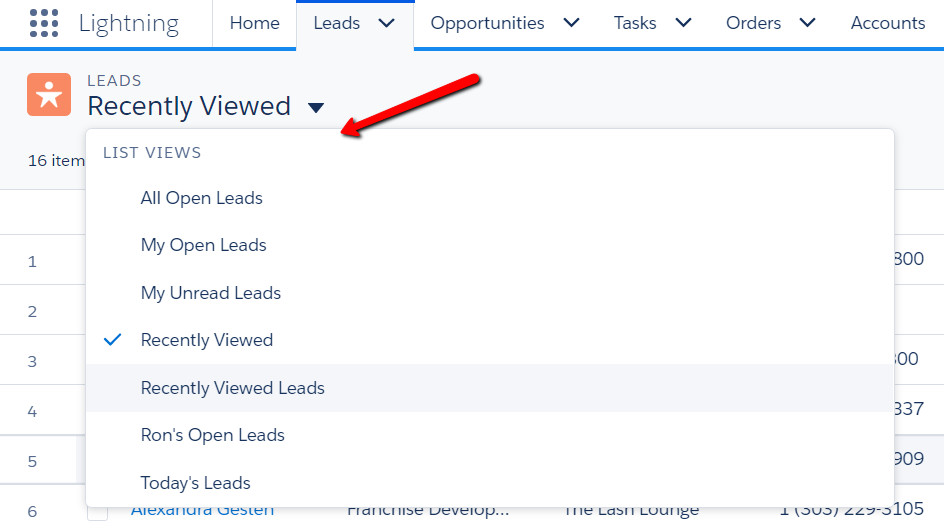Image resolution: width=944 pixels, height=525 pixels.
Task: Click the row 6 phone number ending 3105
Action: click(851, 511)
